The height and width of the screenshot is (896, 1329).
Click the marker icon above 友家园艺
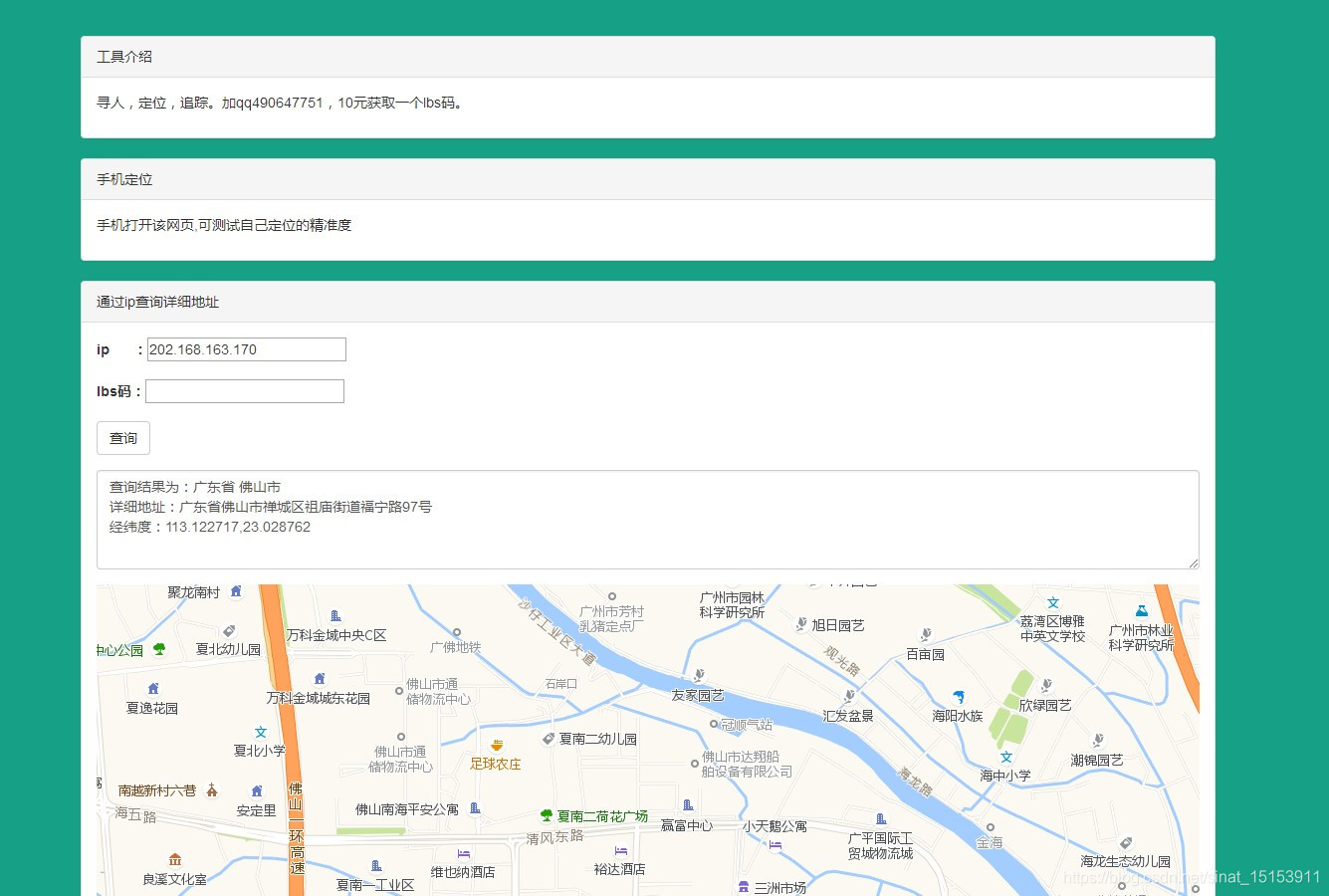point(699,676)
